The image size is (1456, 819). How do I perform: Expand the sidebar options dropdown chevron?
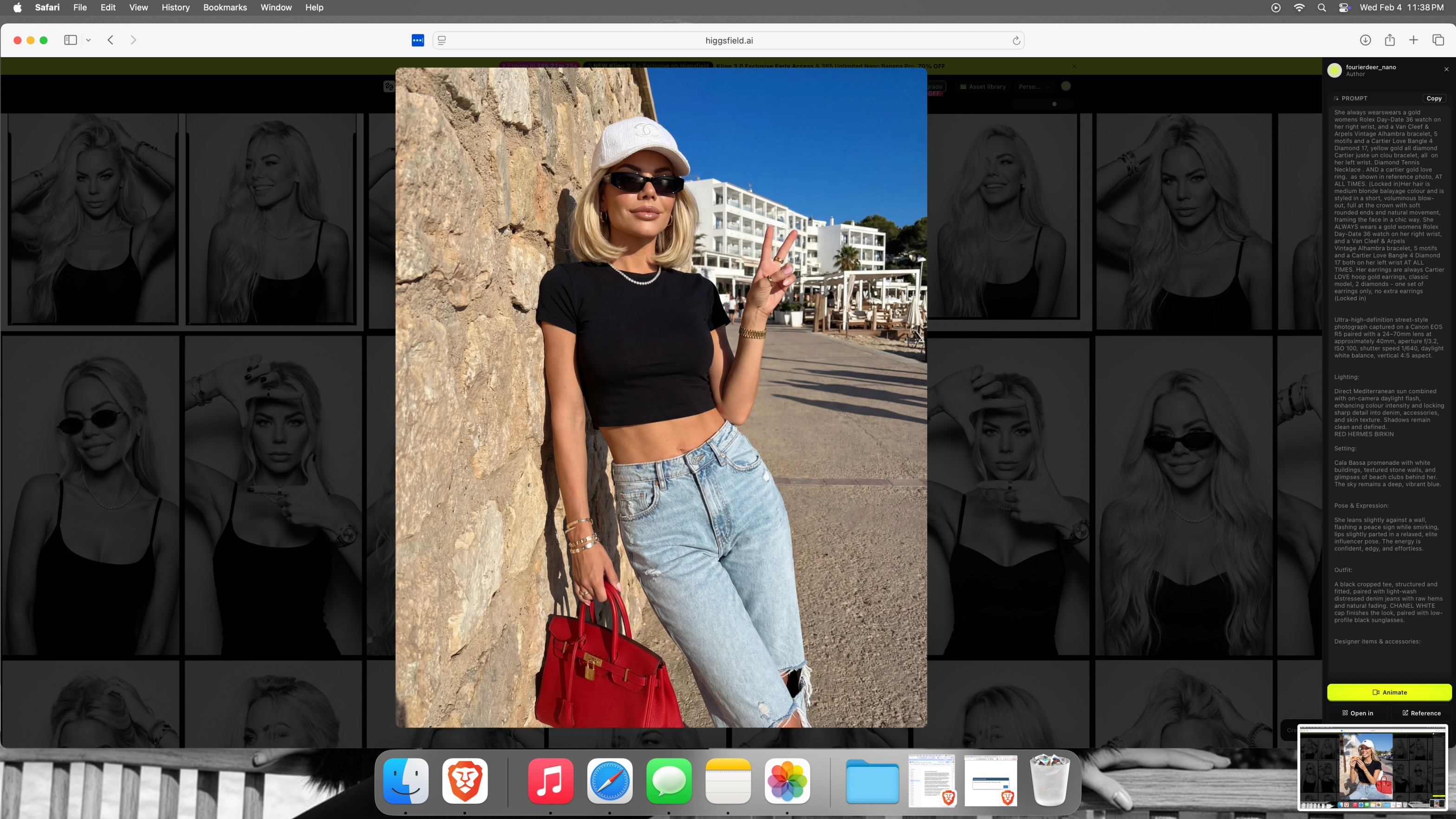click(89, 40)
